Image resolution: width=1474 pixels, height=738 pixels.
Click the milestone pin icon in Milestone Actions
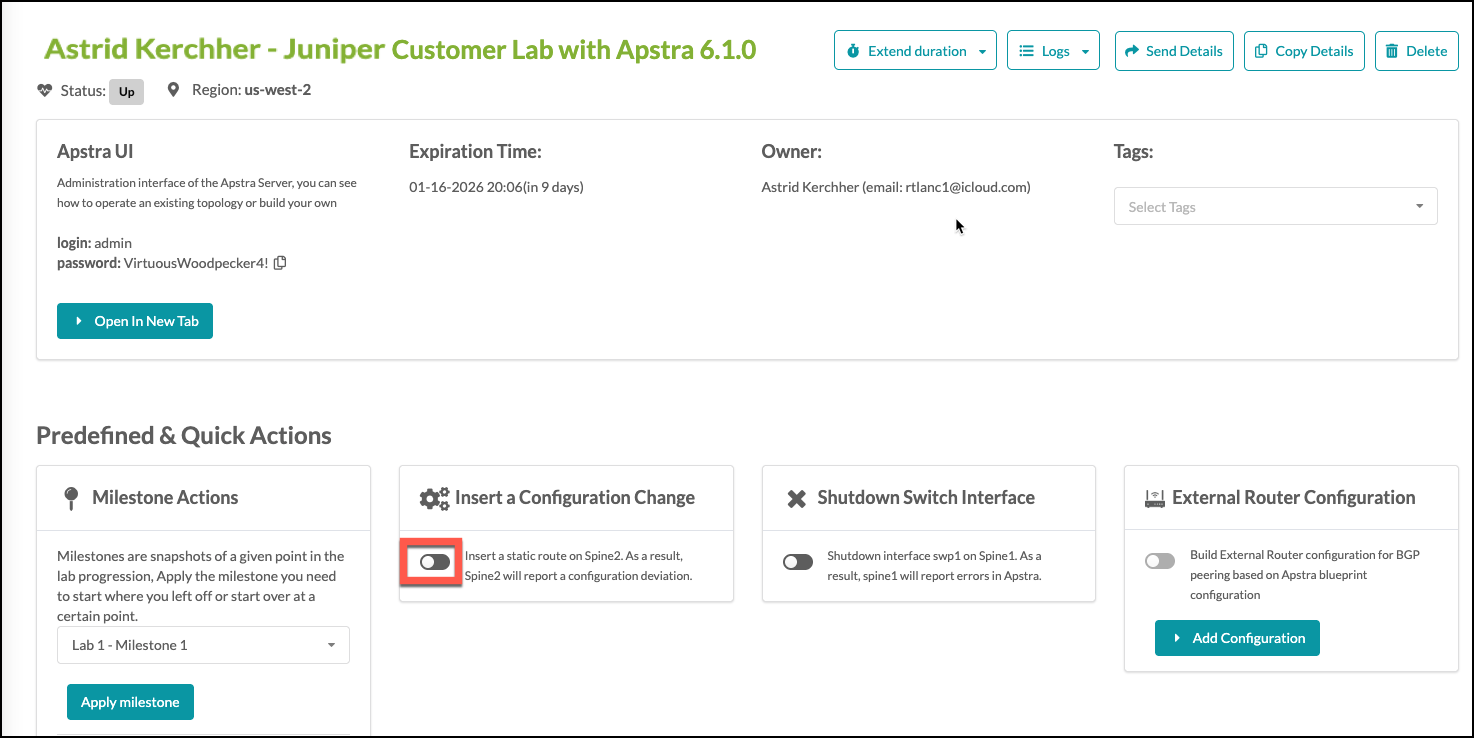pyautogui.click(x=73, y=497)
